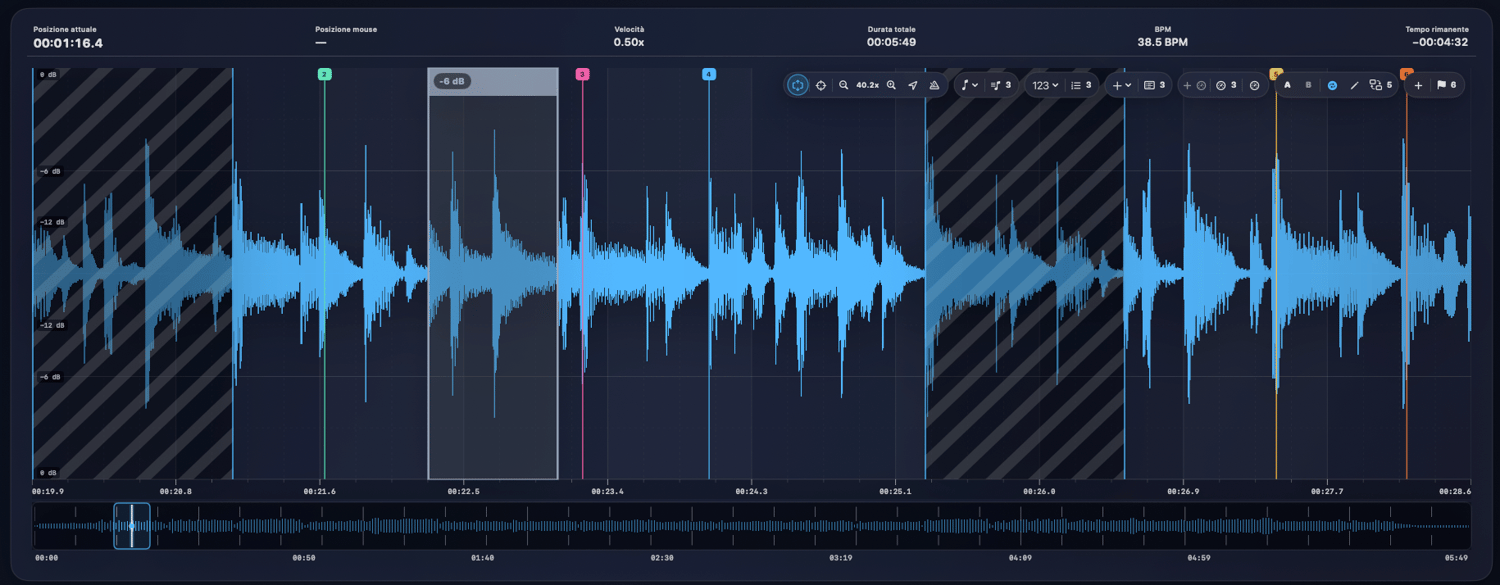Add a new marker with plus
The height and width of the screenshot is (585, 1500).
point(1418,85)
